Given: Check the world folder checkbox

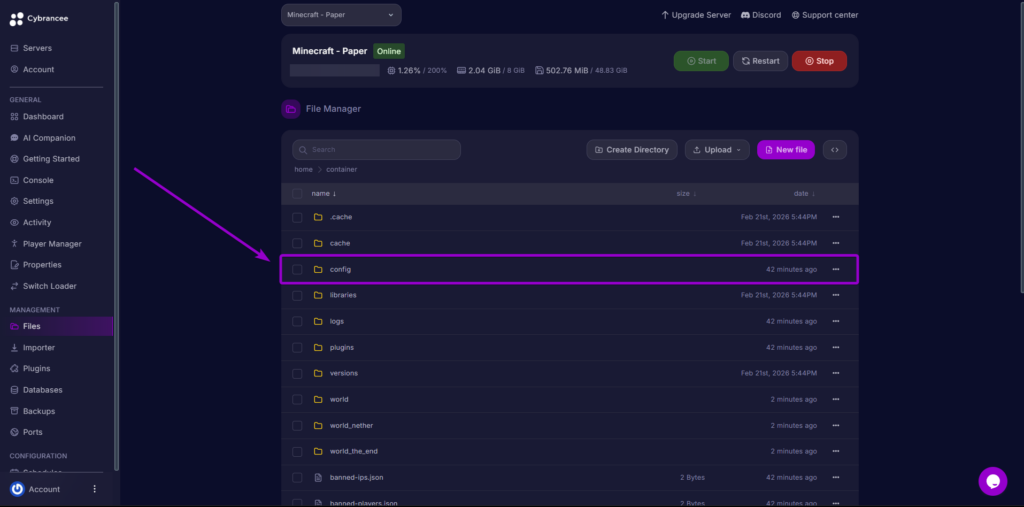Looking at the screenshot, I should (297, 399).
